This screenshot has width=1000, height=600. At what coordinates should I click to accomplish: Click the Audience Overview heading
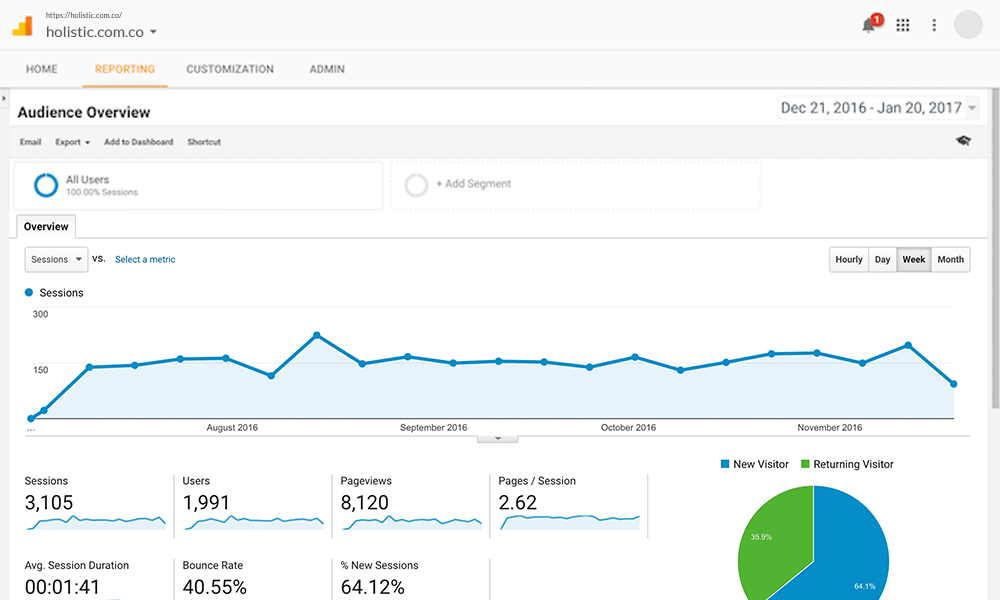84,112
